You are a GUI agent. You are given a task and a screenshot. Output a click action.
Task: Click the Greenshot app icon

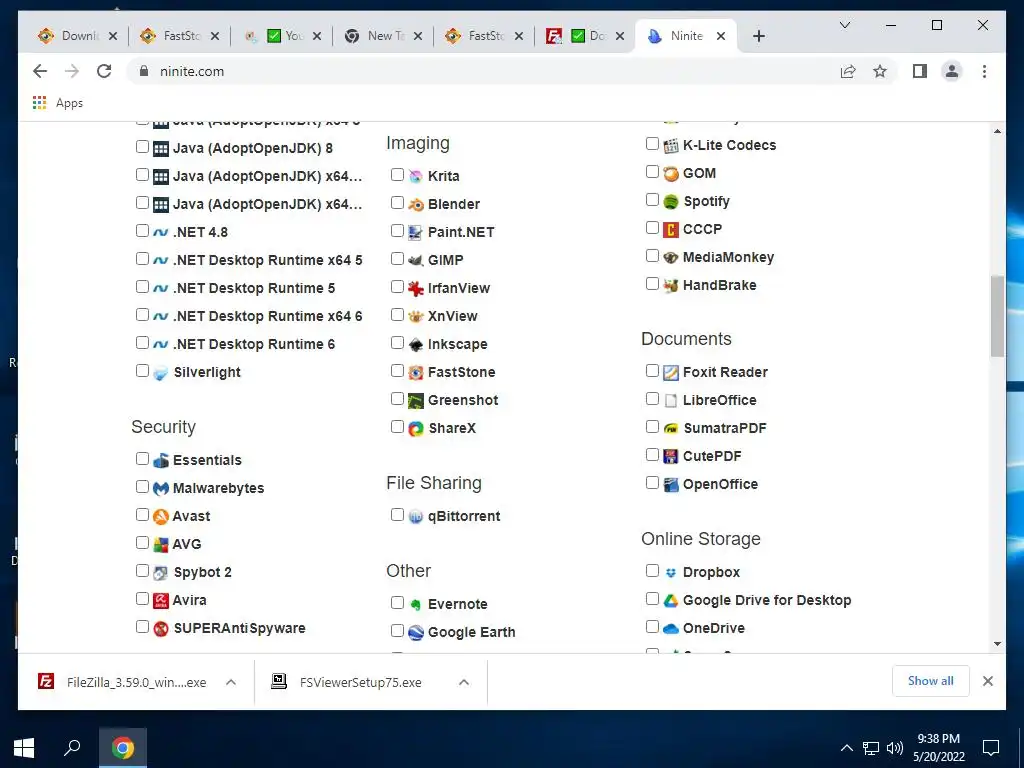coord(416,400)
